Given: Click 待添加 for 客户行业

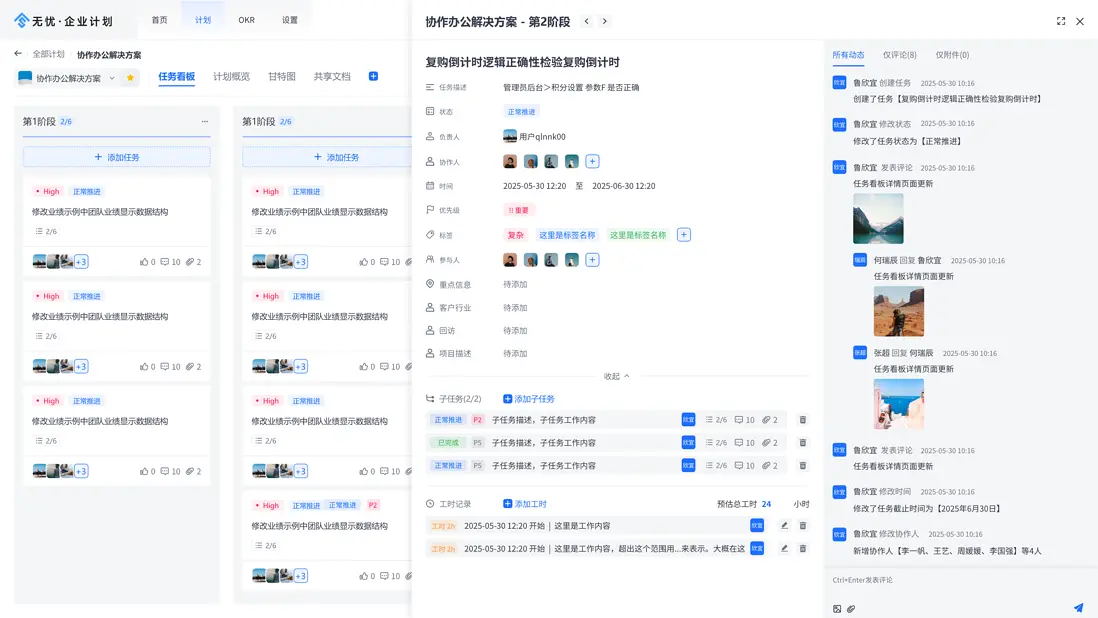Looking at the screenshot, I should 515,308.
